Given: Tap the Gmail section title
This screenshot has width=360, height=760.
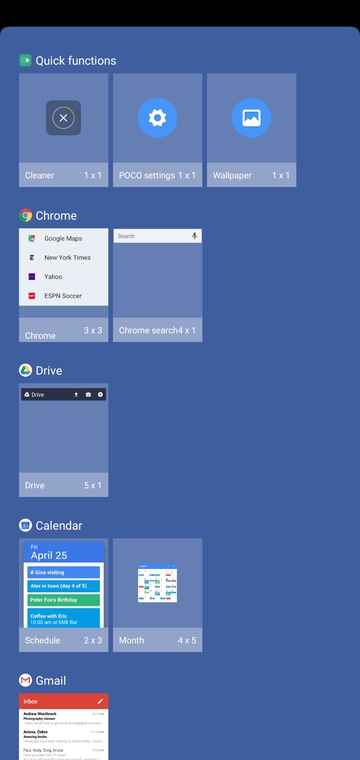Looking at the screenshot, I should click(51, 681).
